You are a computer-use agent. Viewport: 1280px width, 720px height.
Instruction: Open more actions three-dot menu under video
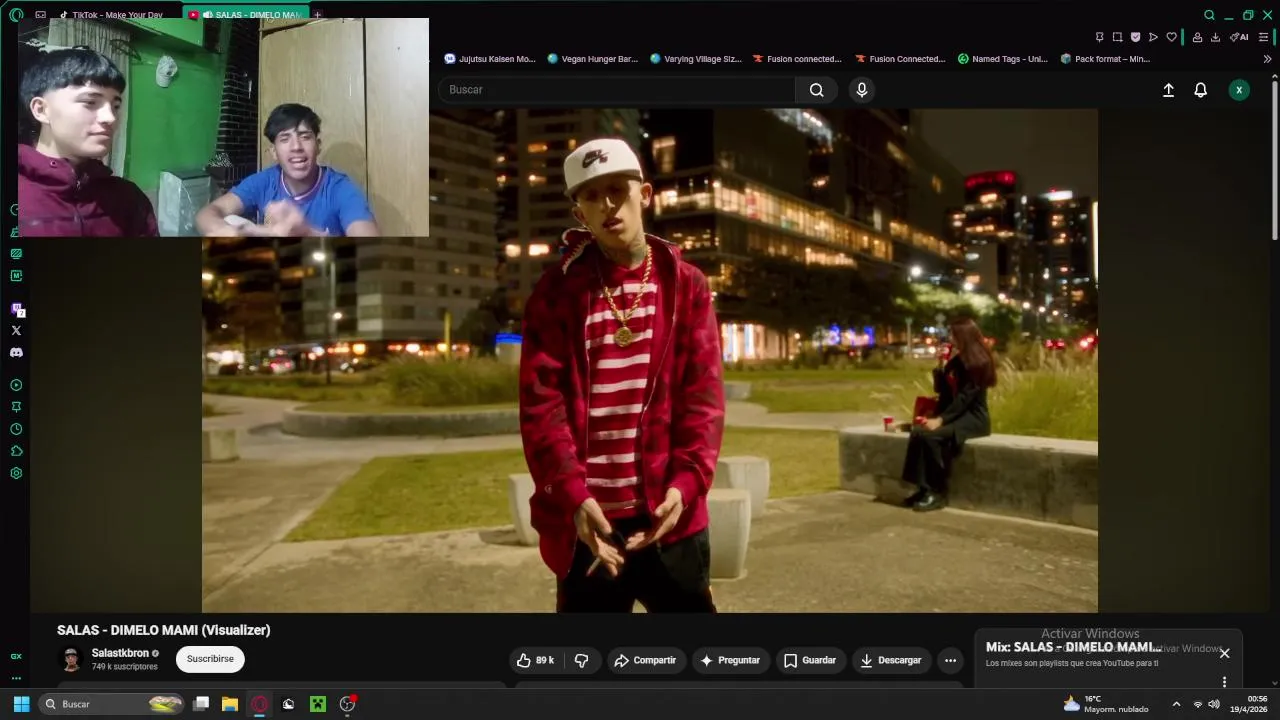[951, 660]
